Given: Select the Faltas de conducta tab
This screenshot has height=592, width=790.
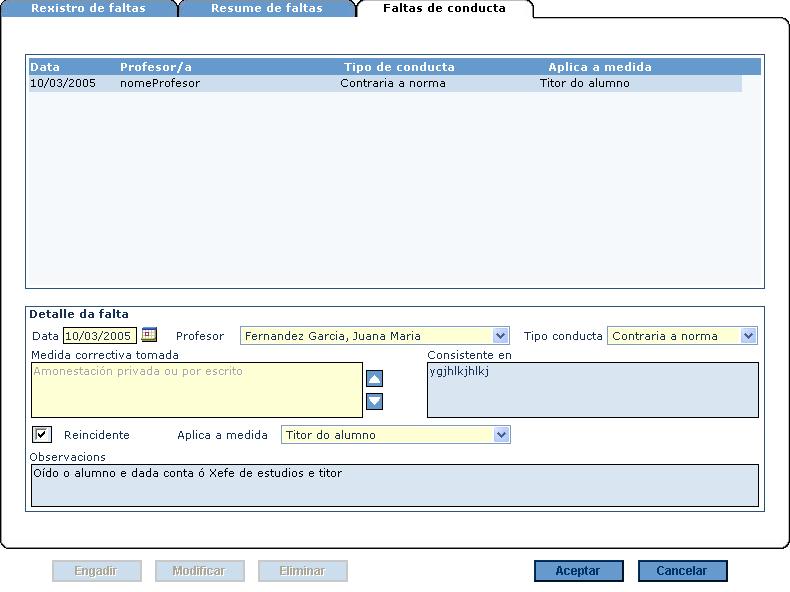Looking at the screenshot, I should click(444, 8).
